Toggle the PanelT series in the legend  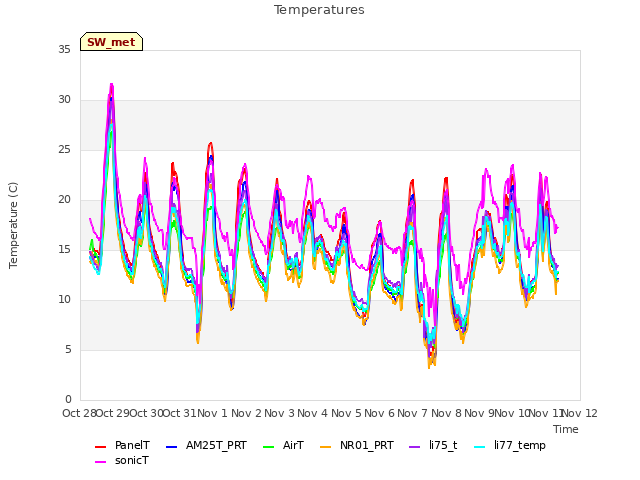[x=122, y=445]
